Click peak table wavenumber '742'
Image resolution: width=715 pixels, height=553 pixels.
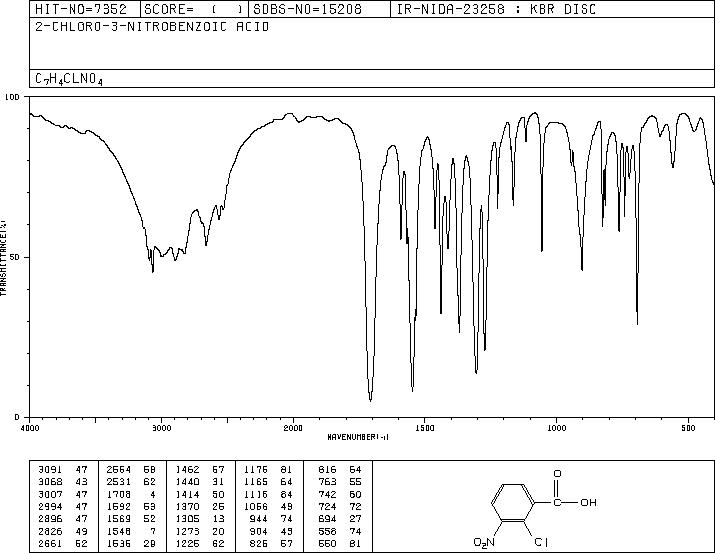coord(327,494)
